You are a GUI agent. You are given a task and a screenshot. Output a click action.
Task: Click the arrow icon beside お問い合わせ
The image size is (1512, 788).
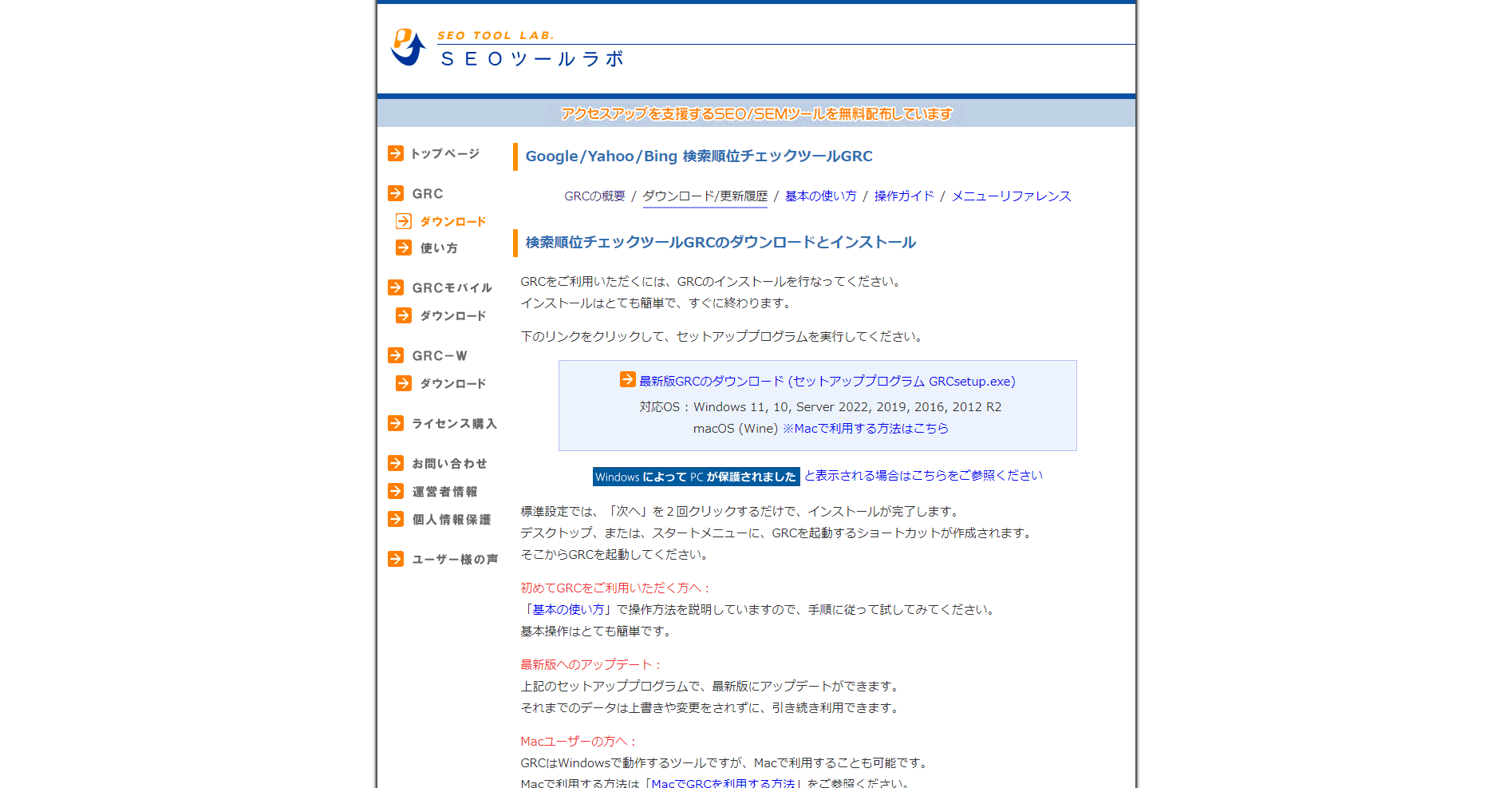[396, 463]
